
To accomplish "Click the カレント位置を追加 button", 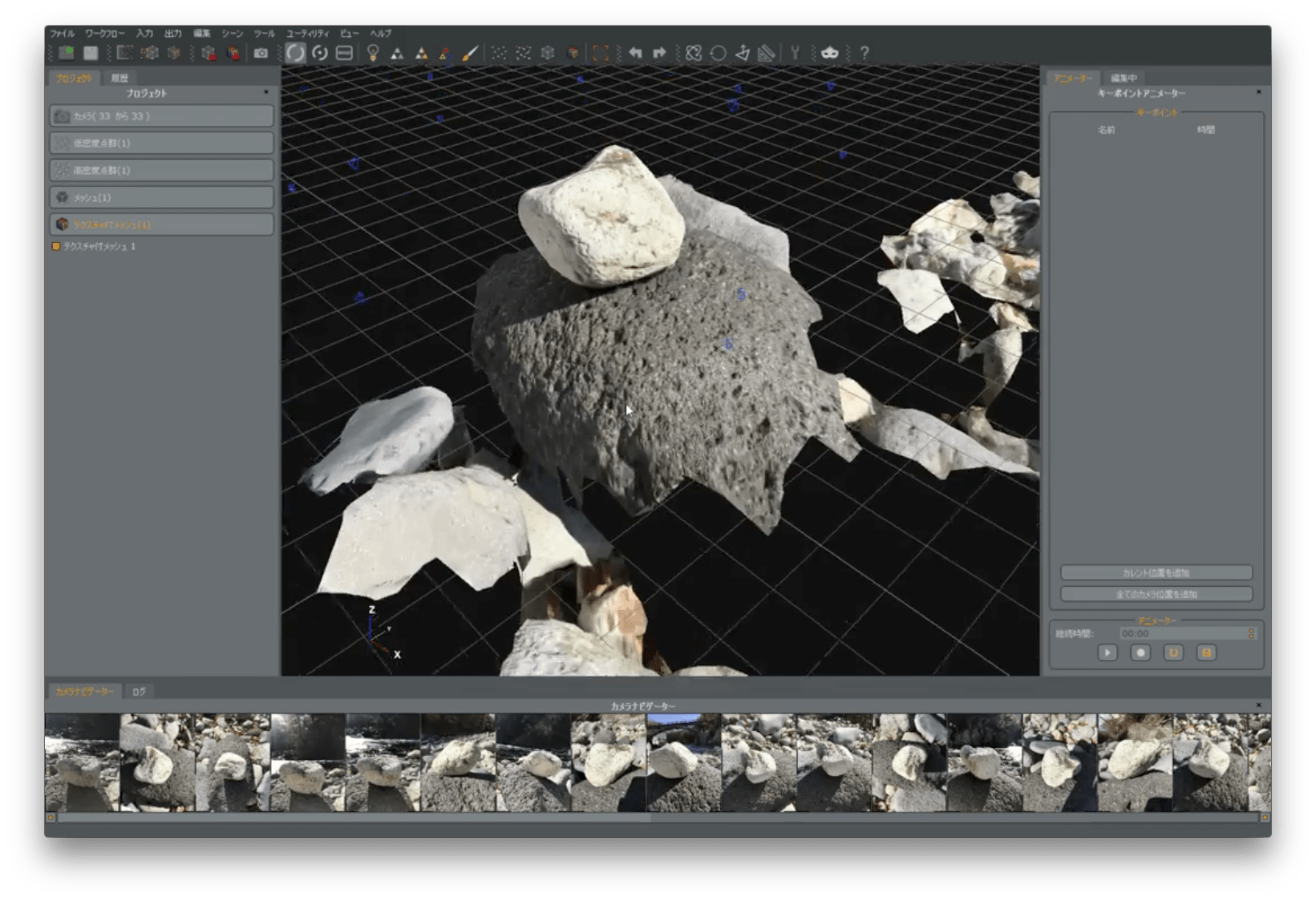I will (1156, 573).
